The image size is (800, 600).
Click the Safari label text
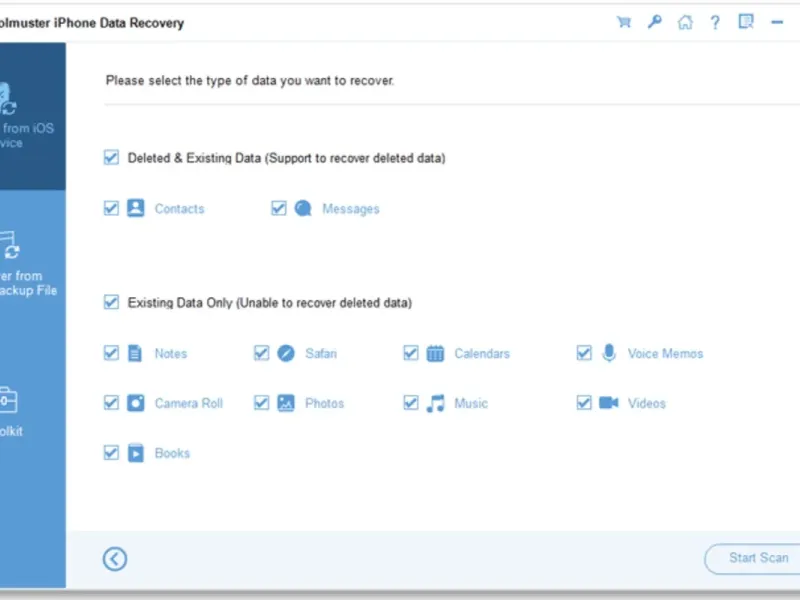click(x=321, y=354)
